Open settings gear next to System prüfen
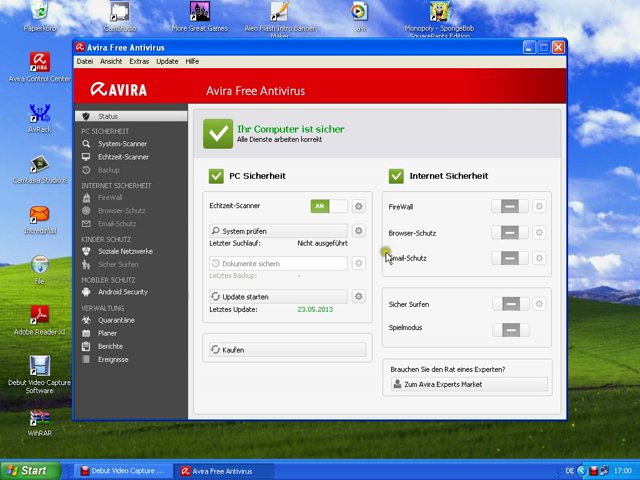Screen dimensions: 640x480 point(359,231)
